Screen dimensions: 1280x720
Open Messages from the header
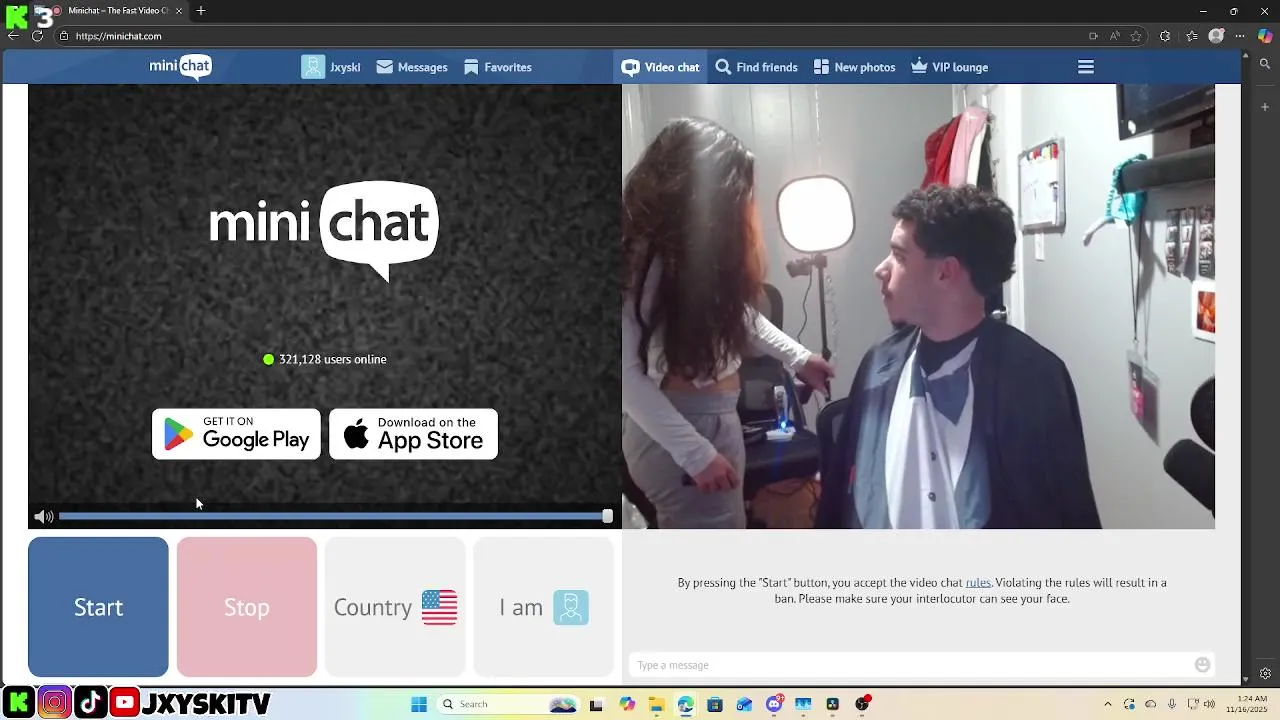[412, 67]
